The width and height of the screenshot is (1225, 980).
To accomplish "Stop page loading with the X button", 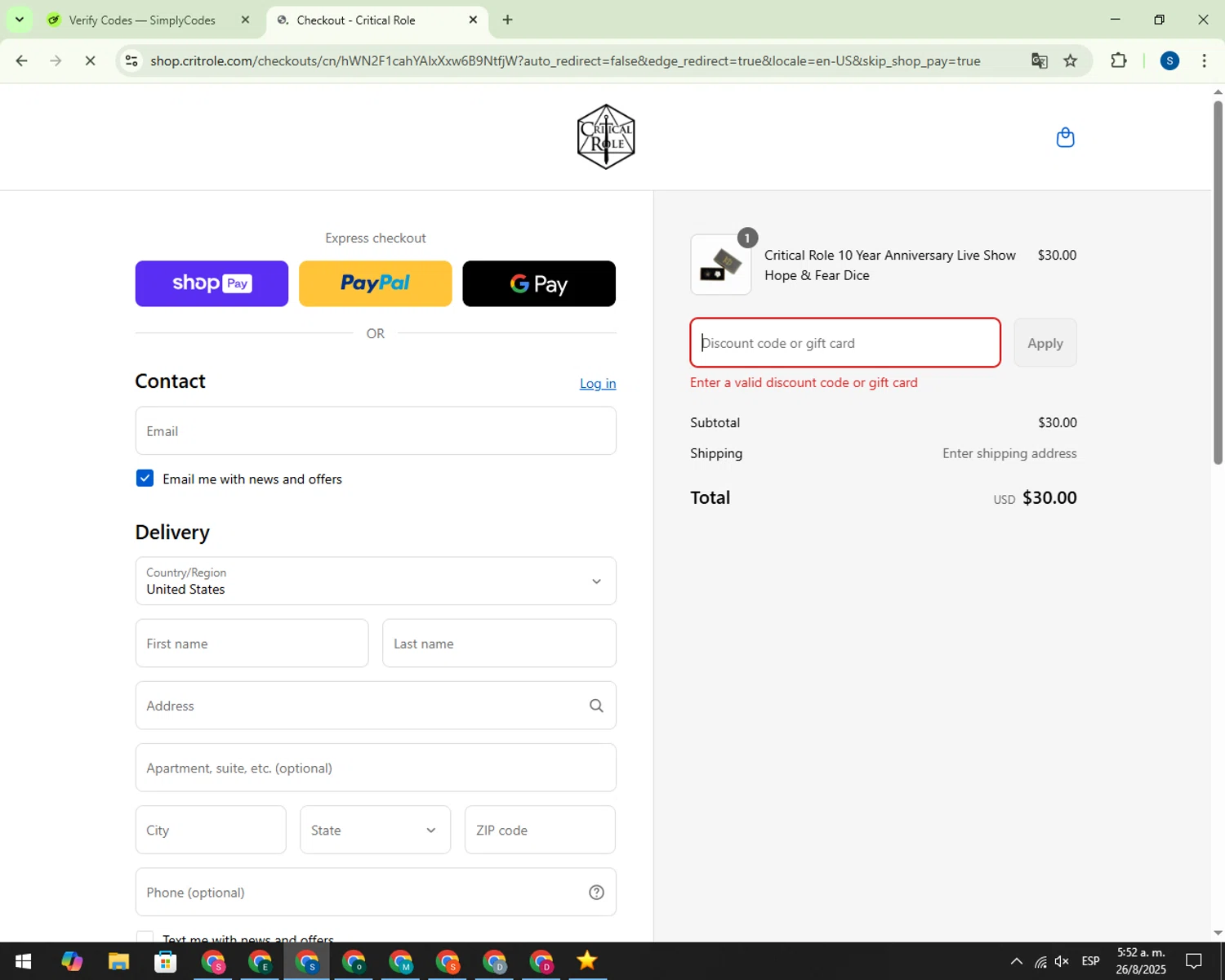I will point(90,60).
